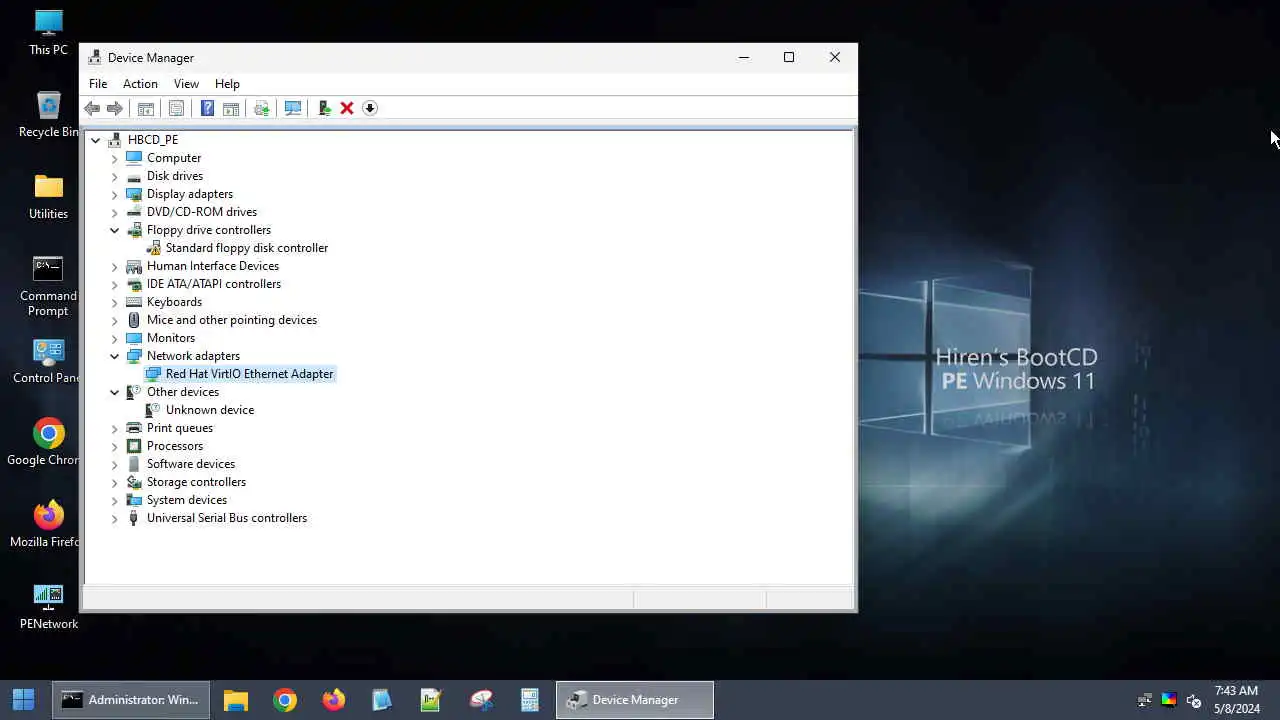The height and width of the screenshot is (720, 1280).
Task: Select DVD/CD-ROM drives category label
Action: click(202, 212)
